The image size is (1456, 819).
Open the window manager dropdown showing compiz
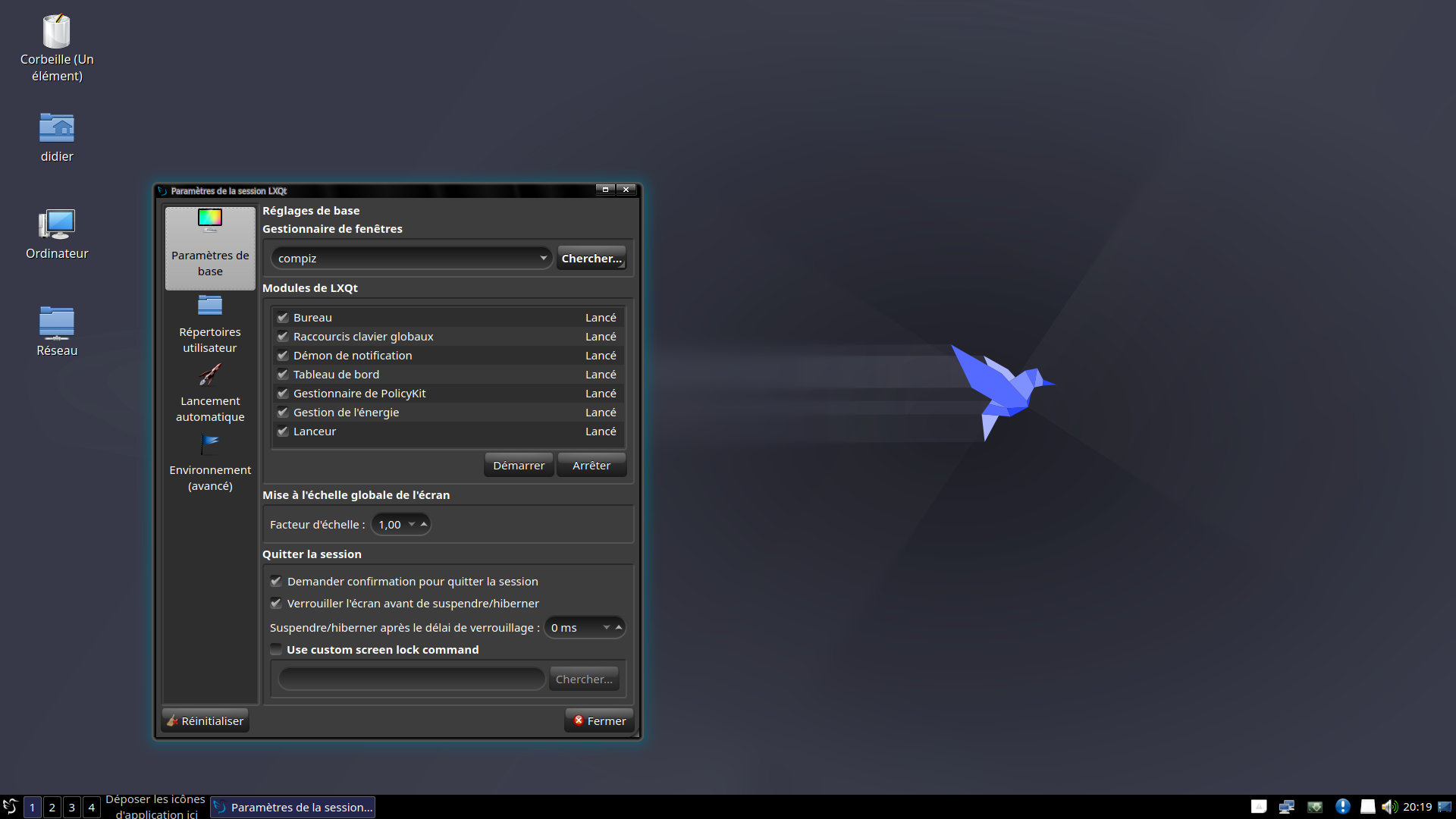[x=410, y=258]
